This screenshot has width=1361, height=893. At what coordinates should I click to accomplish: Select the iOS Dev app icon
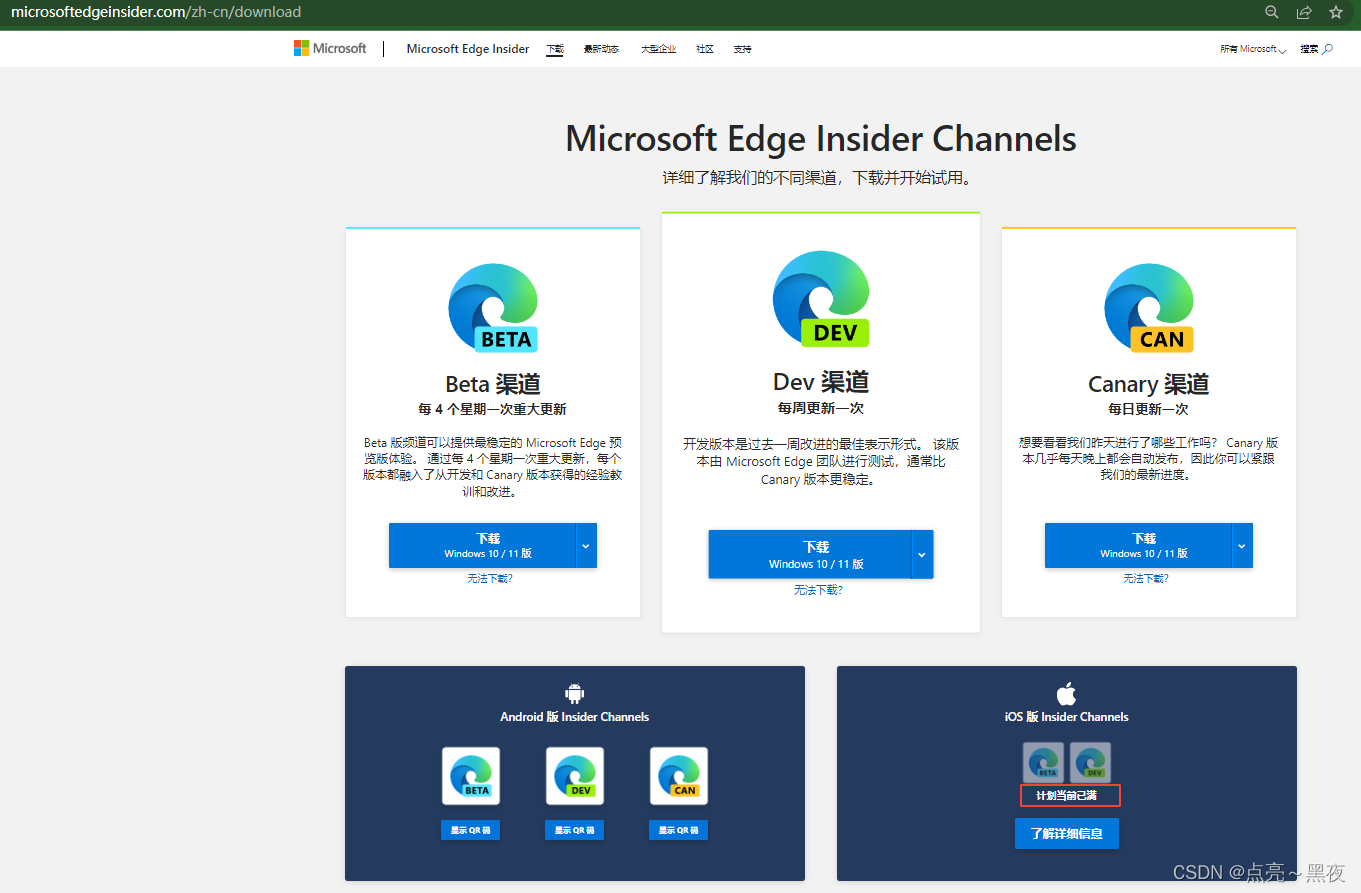pos(1090,762)
